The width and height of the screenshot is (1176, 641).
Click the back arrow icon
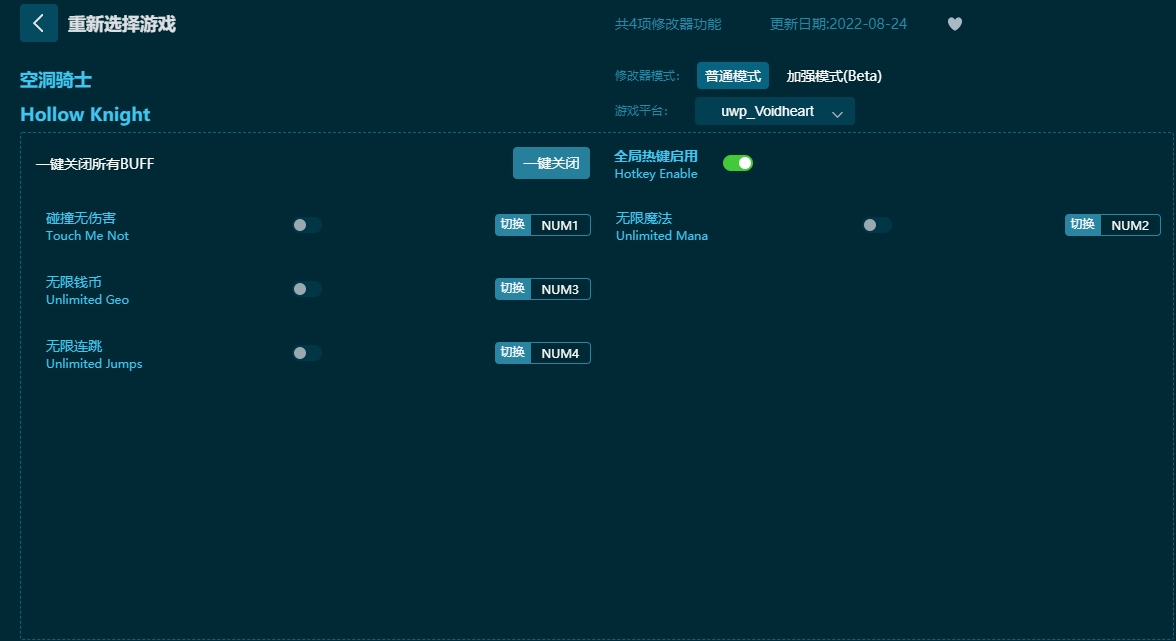click(38, 23)
